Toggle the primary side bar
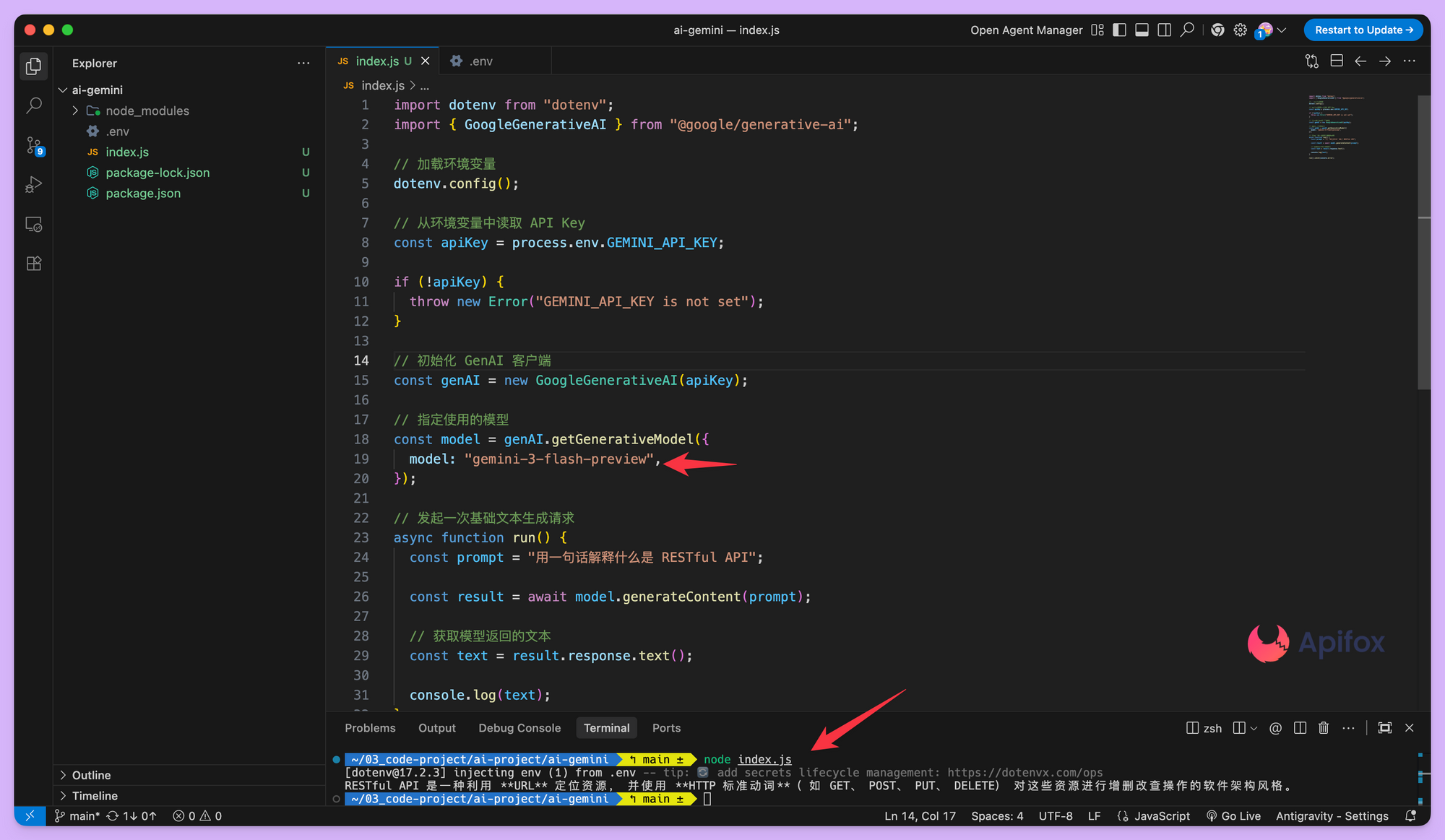The height and width of the screenshot is (840, 1445). tap(1119, 30)
